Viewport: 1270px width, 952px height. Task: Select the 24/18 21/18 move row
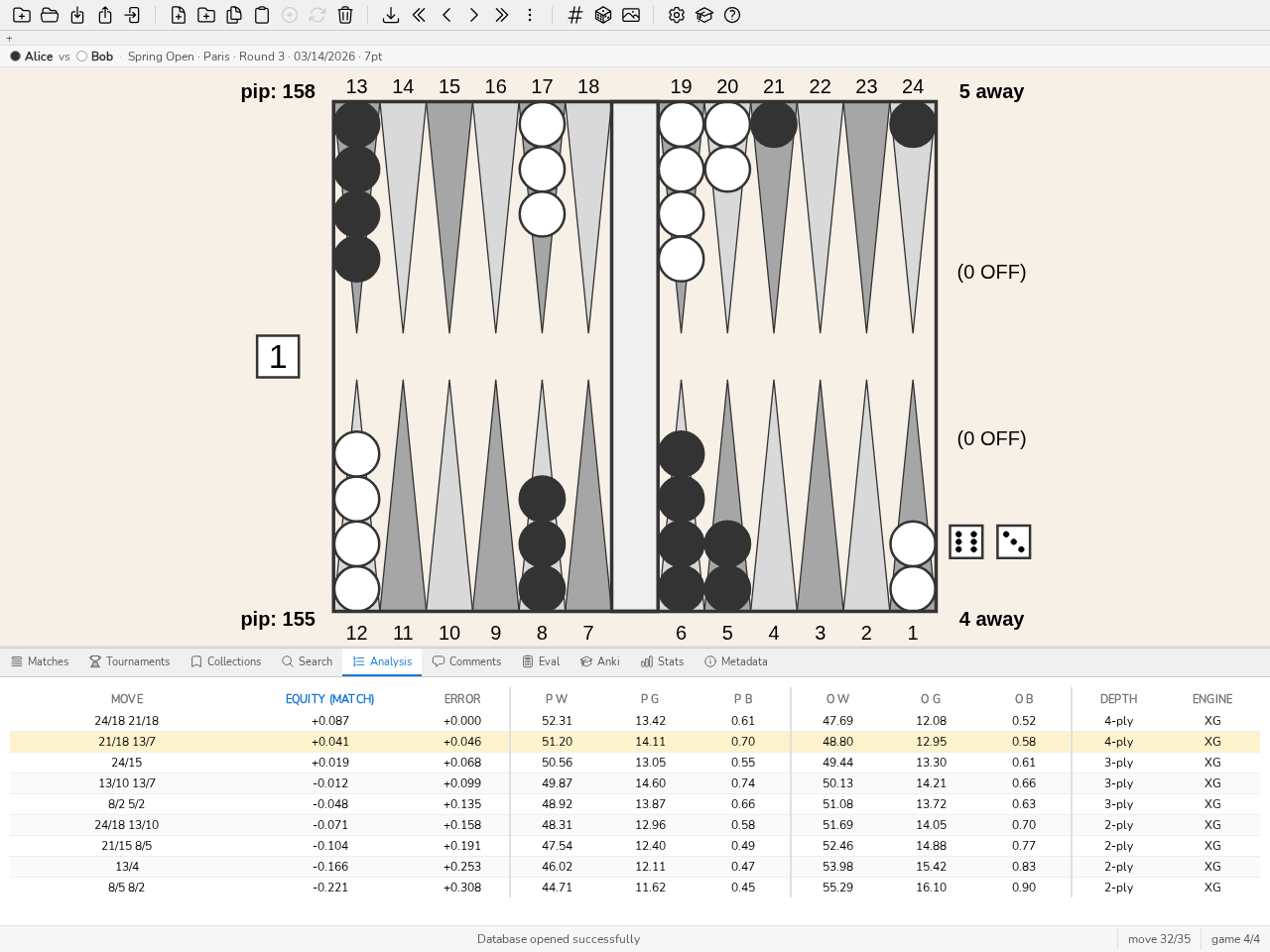point(635,721)
